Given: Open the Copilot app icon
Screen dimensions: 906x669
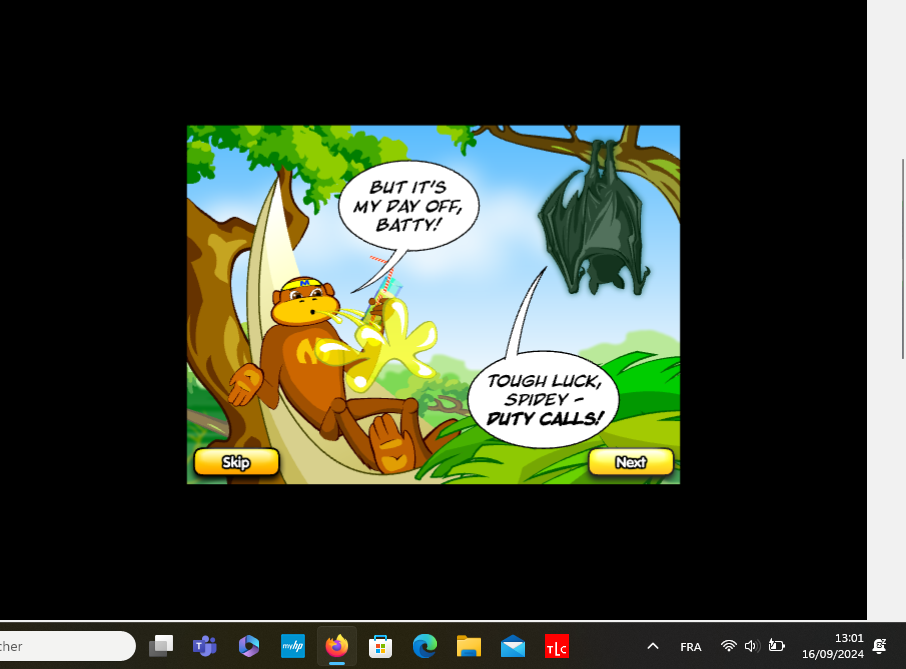Looking at the screenshot, I should point(249,646).
